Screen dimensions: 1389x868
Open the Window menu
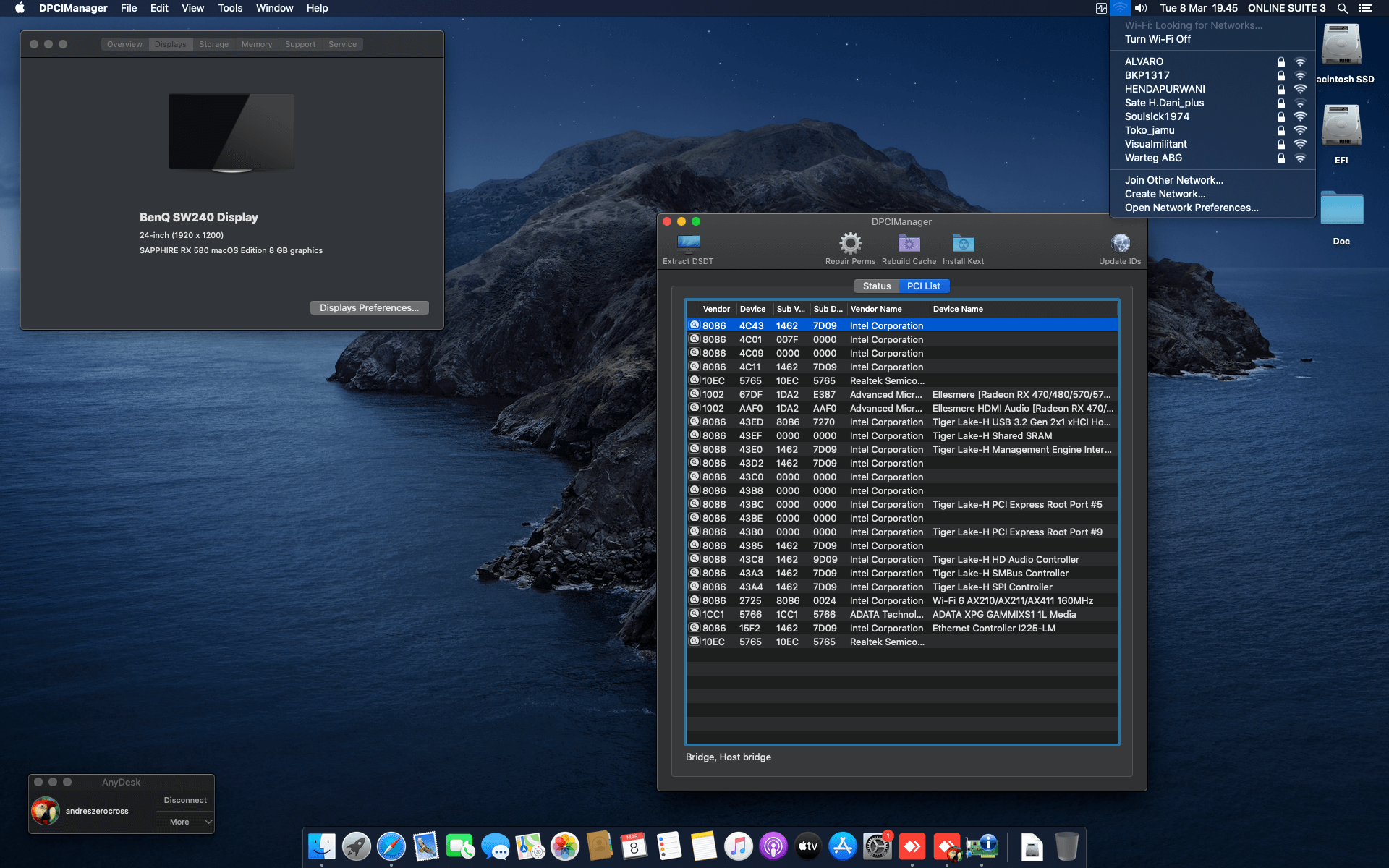[x=274, y=8]
